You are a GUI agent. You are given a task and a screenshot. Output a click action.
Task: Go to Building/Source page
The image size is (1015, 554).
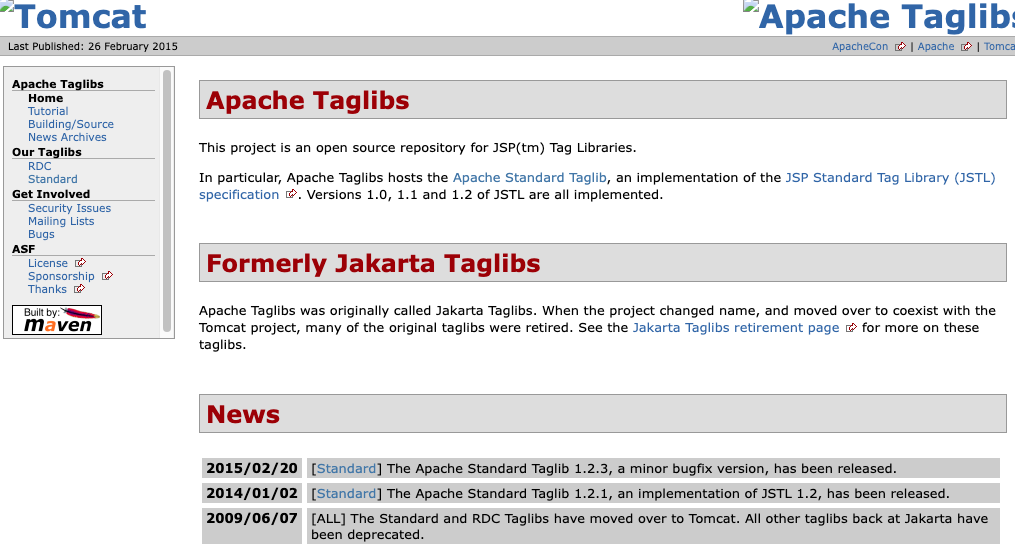[71, 124]
